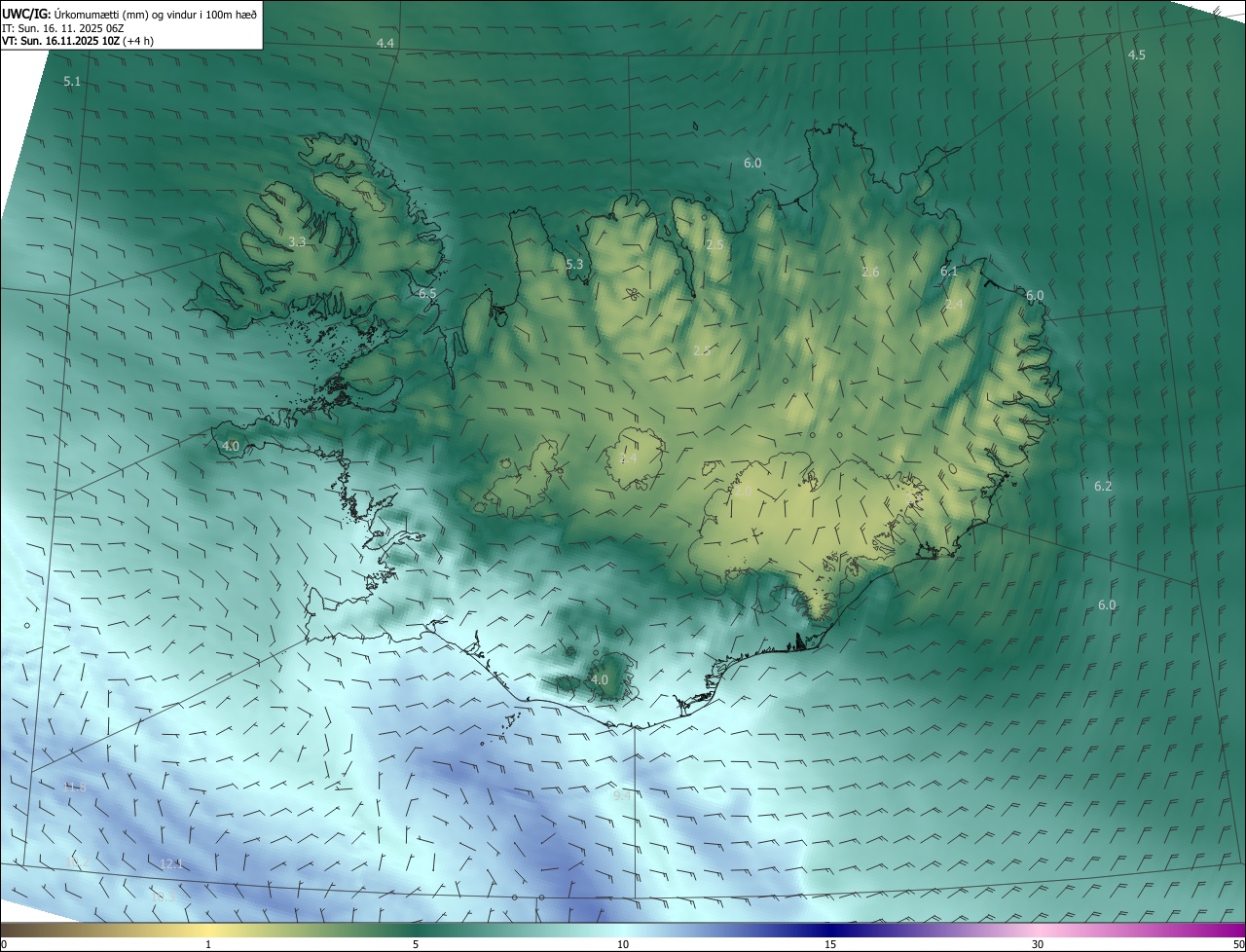
Task: Click the 30 tick on color scale
Action: tap(1038, 944)
